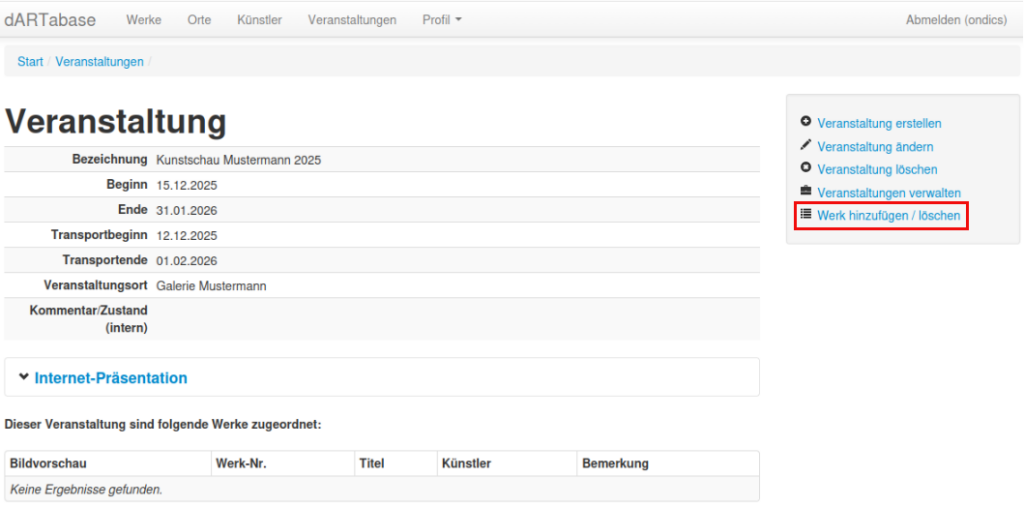Click the briefcase icon for Veranstaltungen verwalten
Image resolution: width=1024 pixels, height=507 pixels.
click(806, 191)
